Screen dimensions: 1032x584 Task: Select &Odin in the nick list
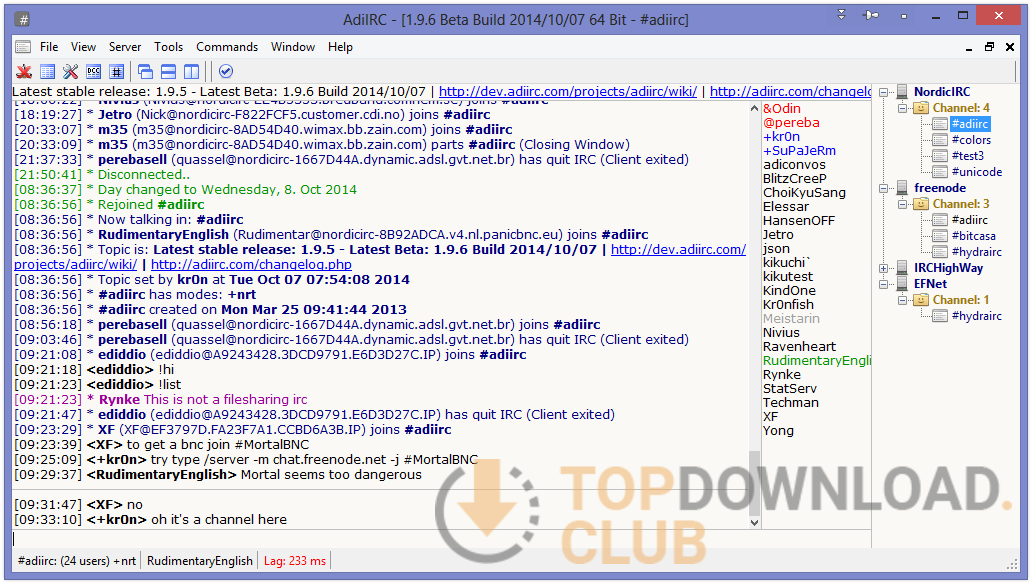[x=782, y=109]
